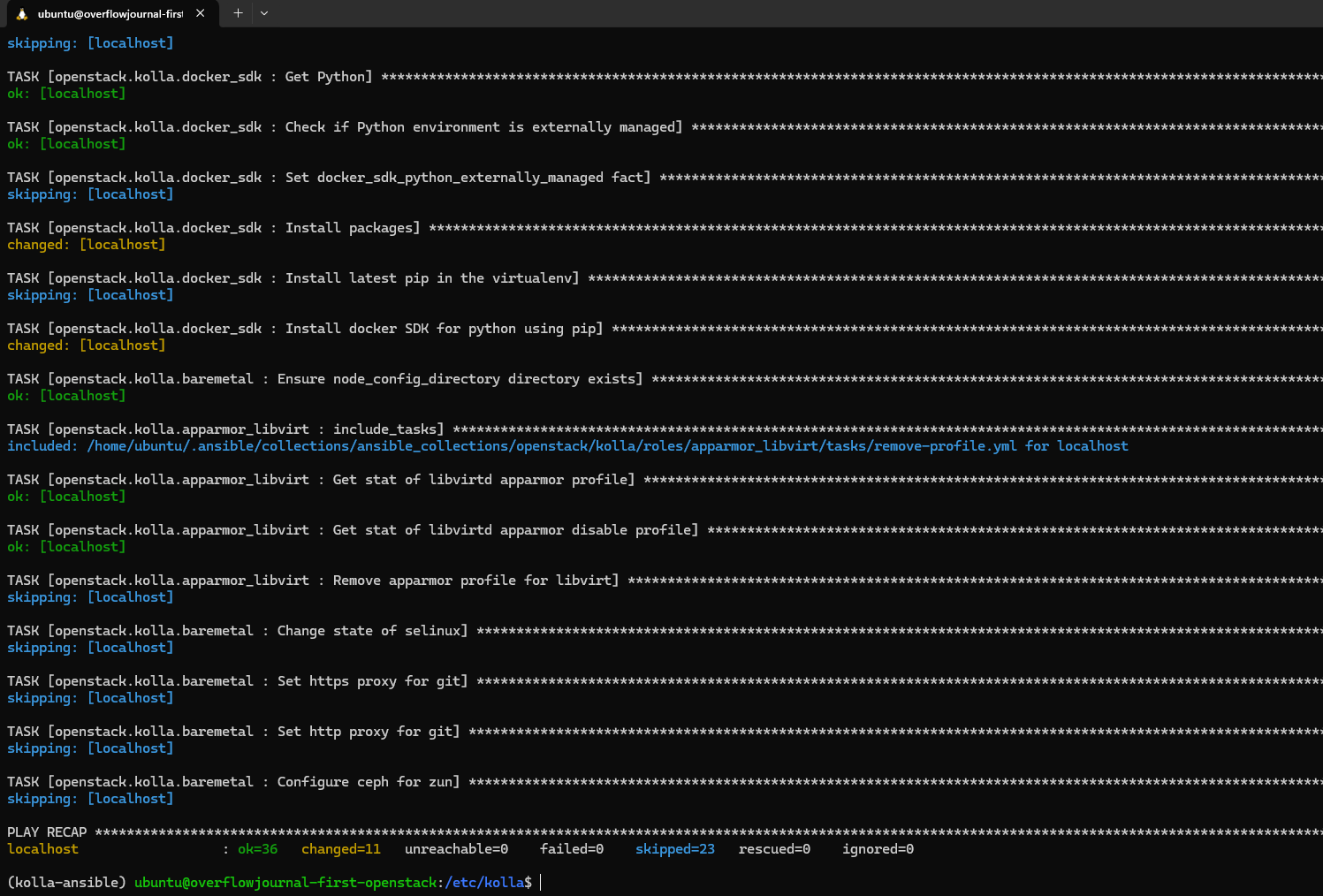
Task: Click the Get stat disable profile task line
Action: click(665, 530)
